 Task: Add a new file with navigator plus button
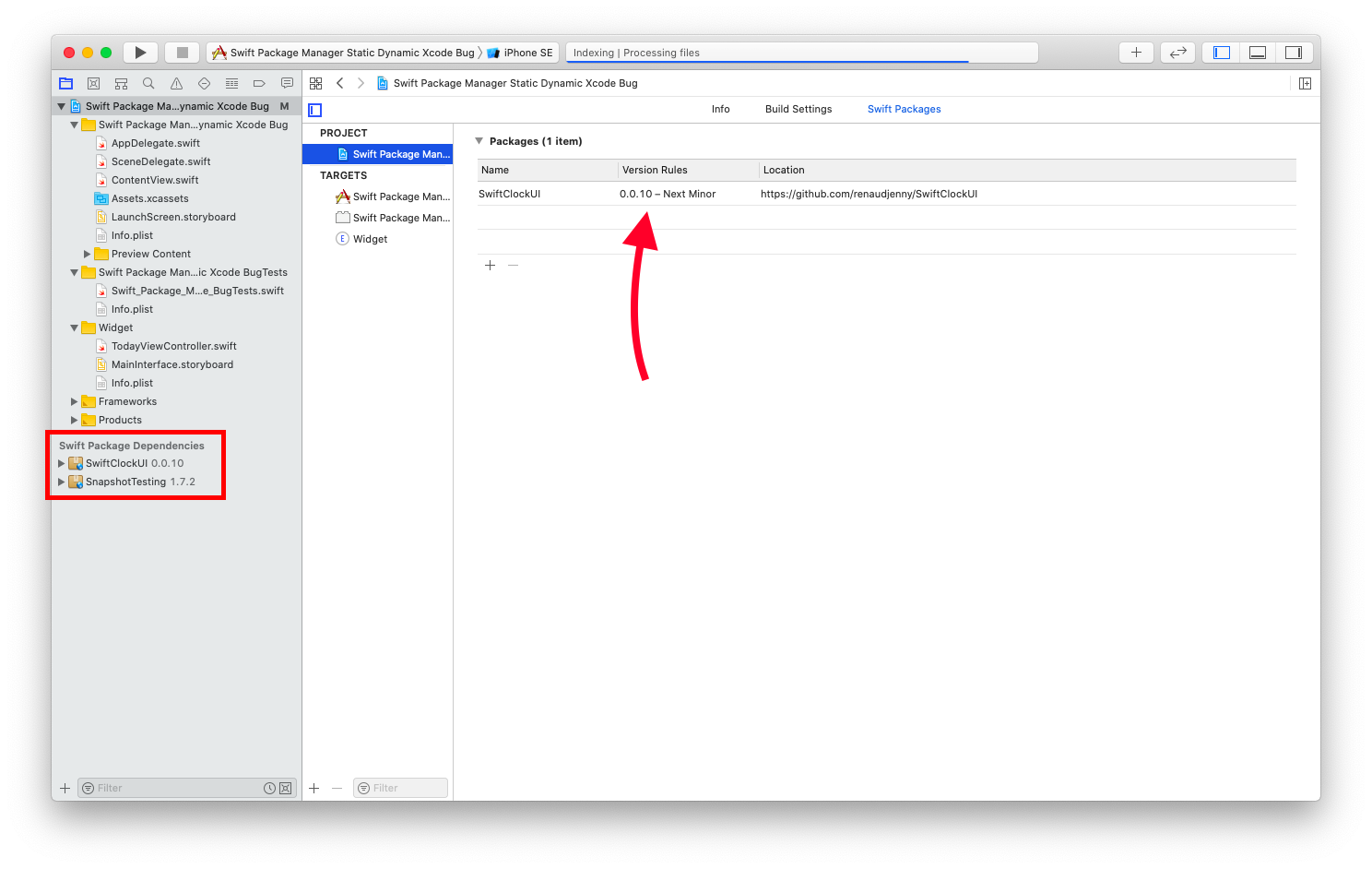pyautogui.click(x=65, y=788)
